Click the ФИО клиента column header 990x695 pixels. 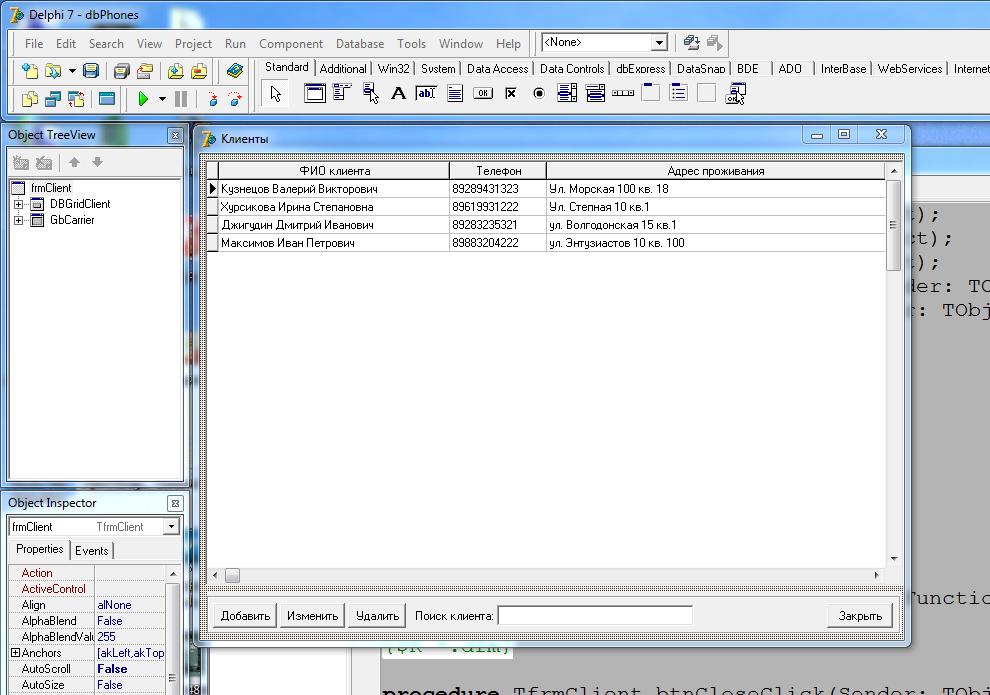[334, 170]
